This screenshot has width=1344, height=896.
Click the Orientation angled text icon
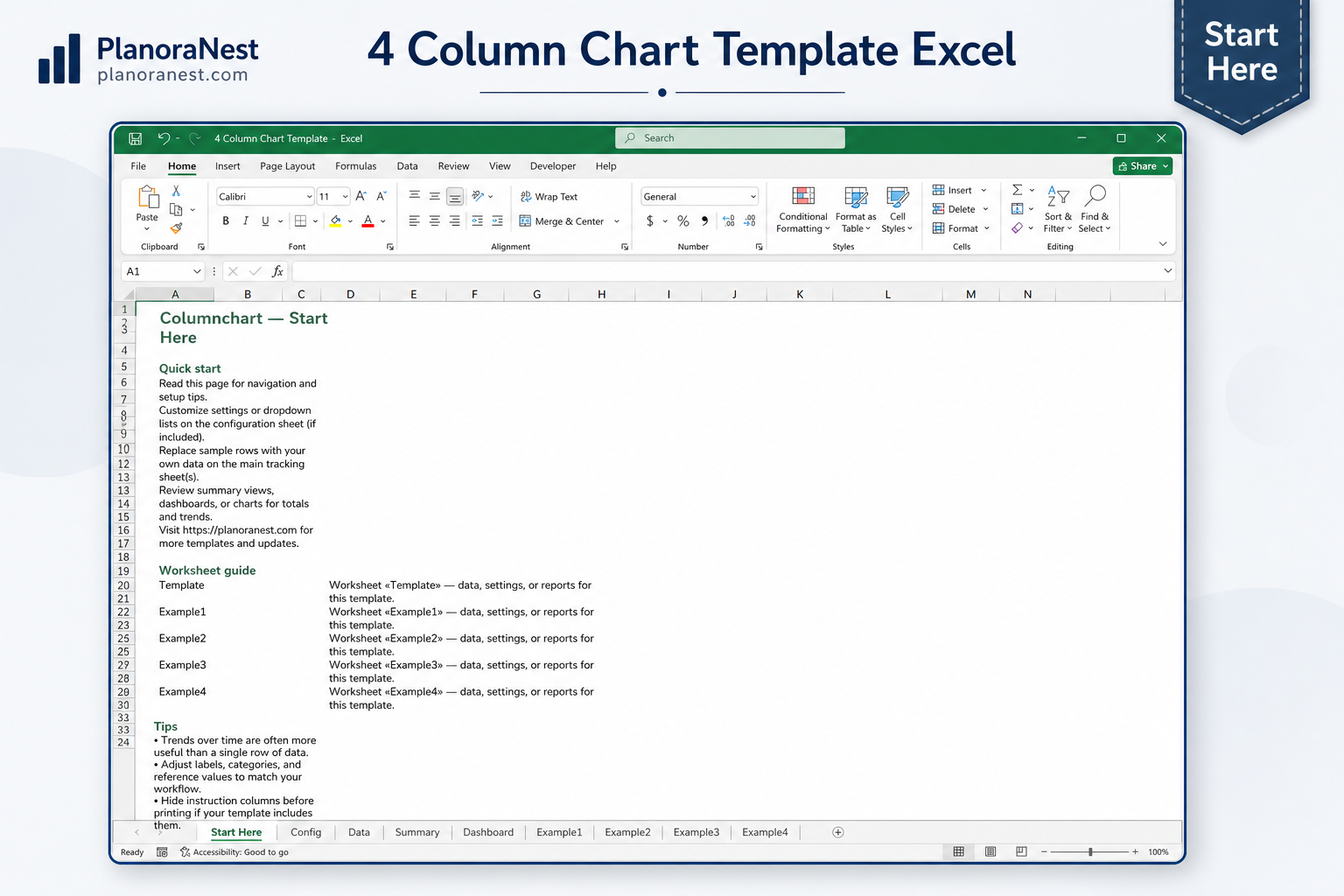click(x=478, y=196)
